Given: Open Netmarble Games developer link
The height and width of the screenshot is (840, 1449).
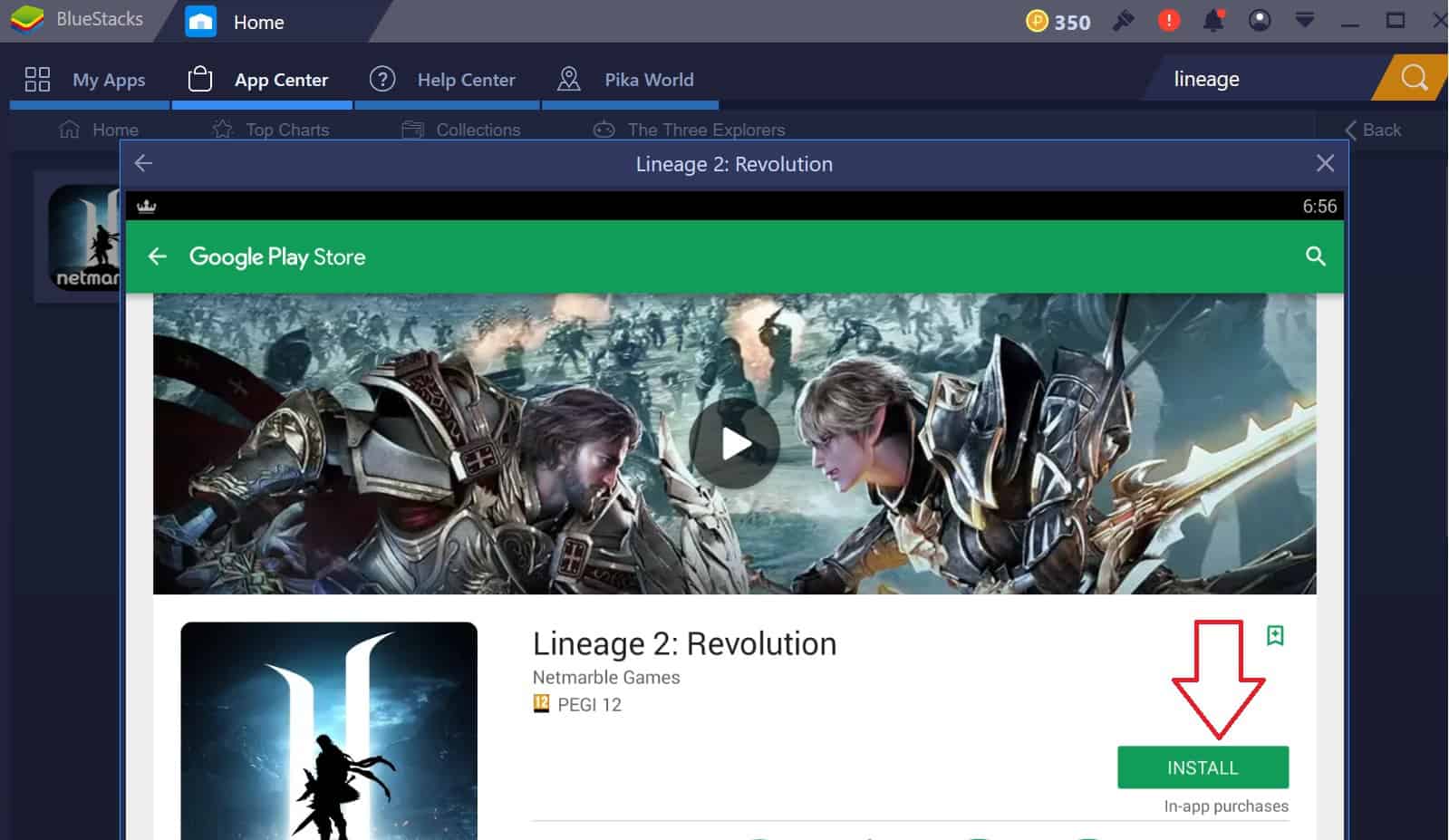Looking at the screenshot, I should click(x=606, y=677).
